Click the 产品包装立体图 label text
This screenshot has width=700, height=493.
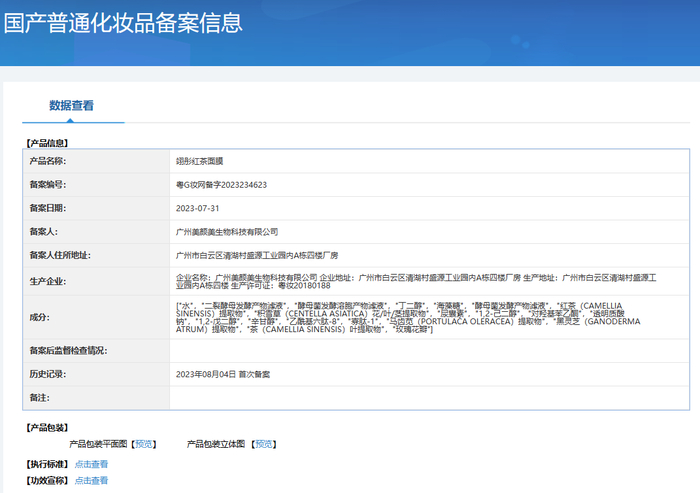[216, 444]
